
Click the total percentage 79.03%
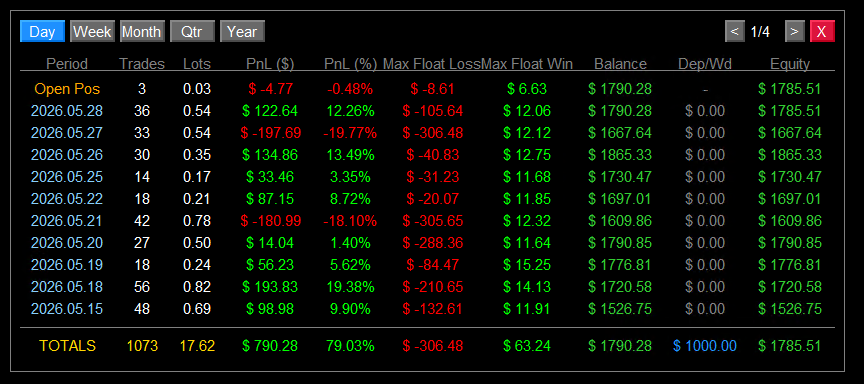click(350, 346)
